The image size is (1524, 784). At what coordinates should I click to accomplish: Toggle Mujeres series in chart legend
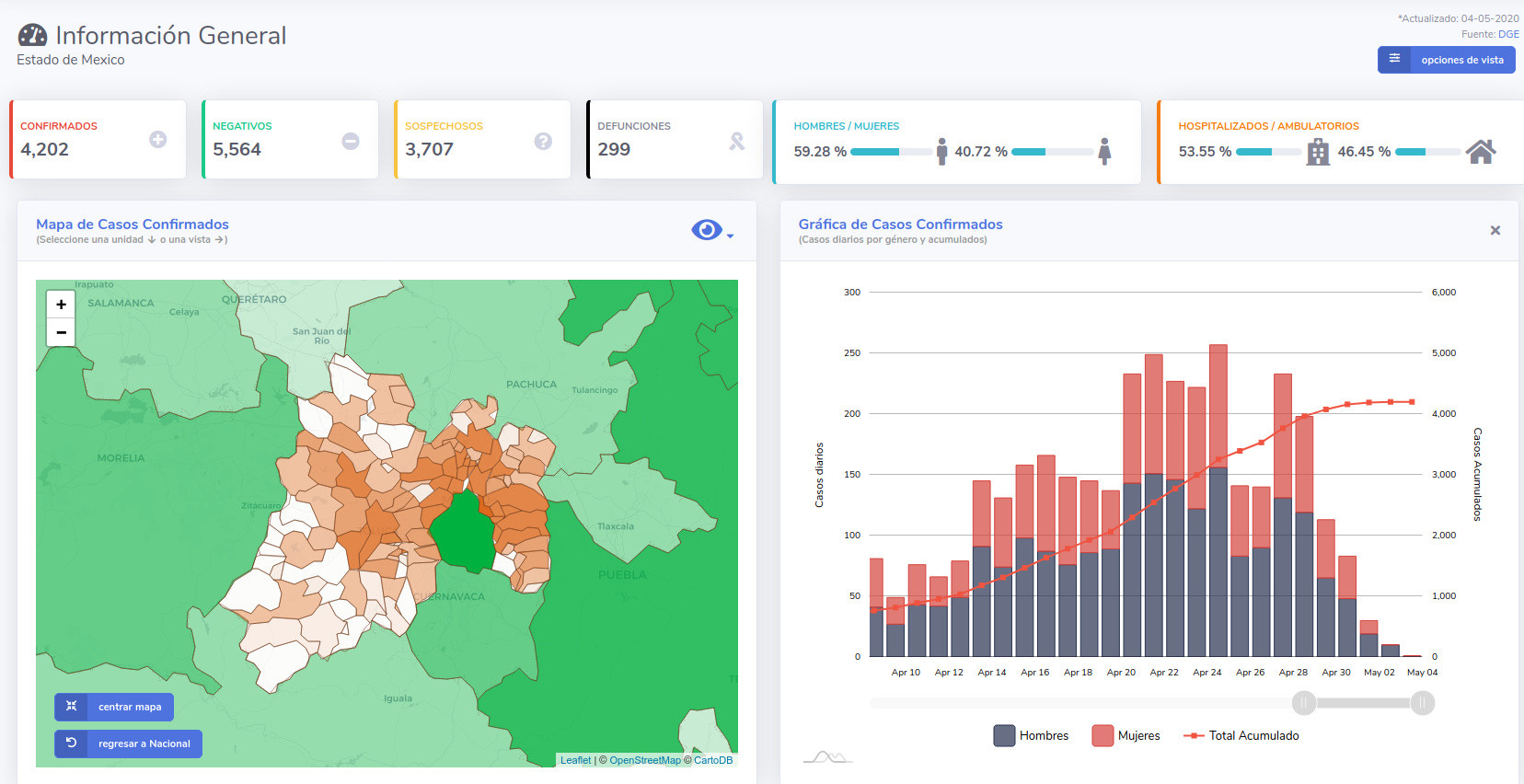(x=1126, y=735)
